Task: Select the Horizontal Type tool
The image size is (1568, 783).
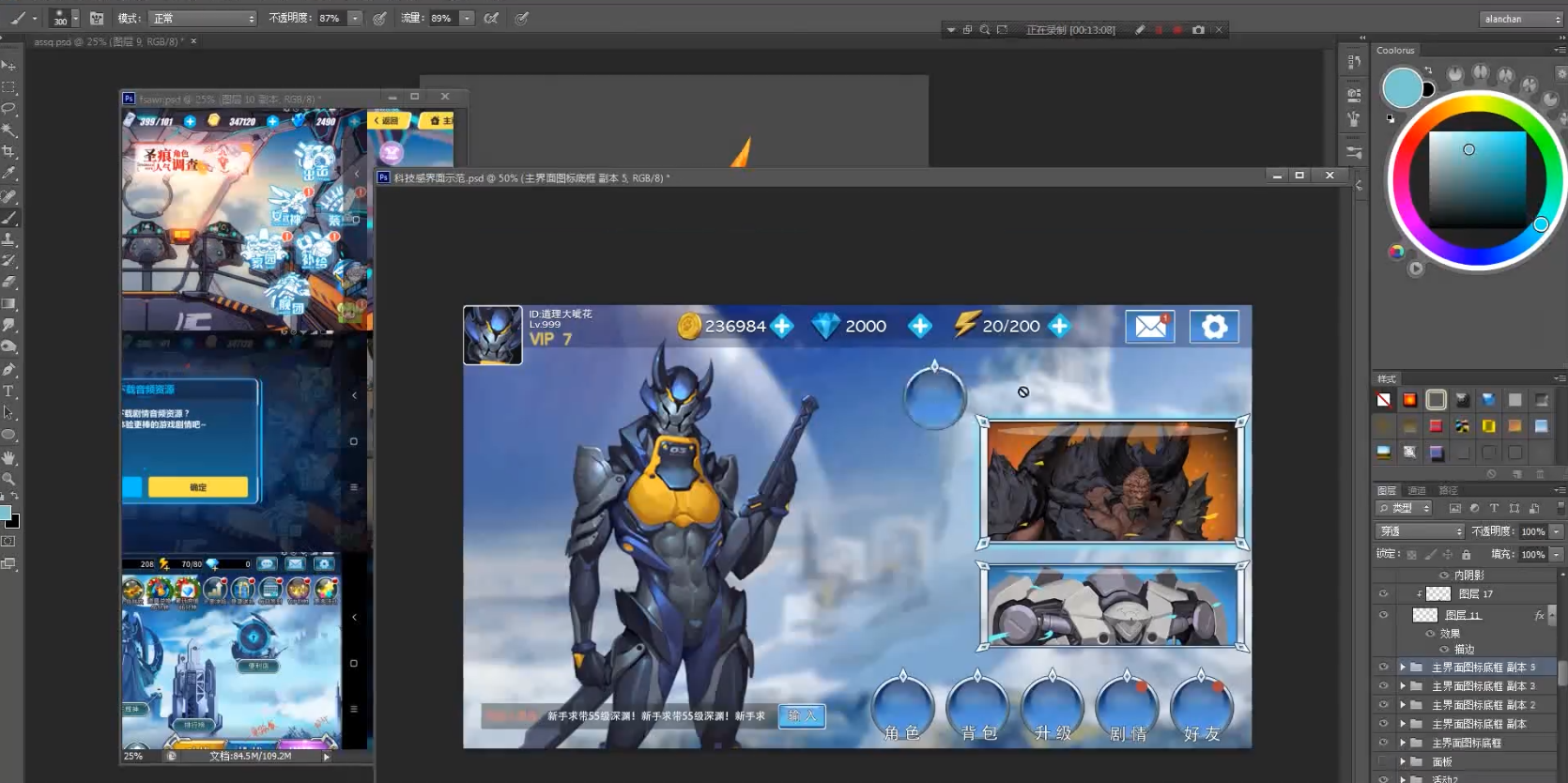Action: pyautogui.click(x=8, y=391)
